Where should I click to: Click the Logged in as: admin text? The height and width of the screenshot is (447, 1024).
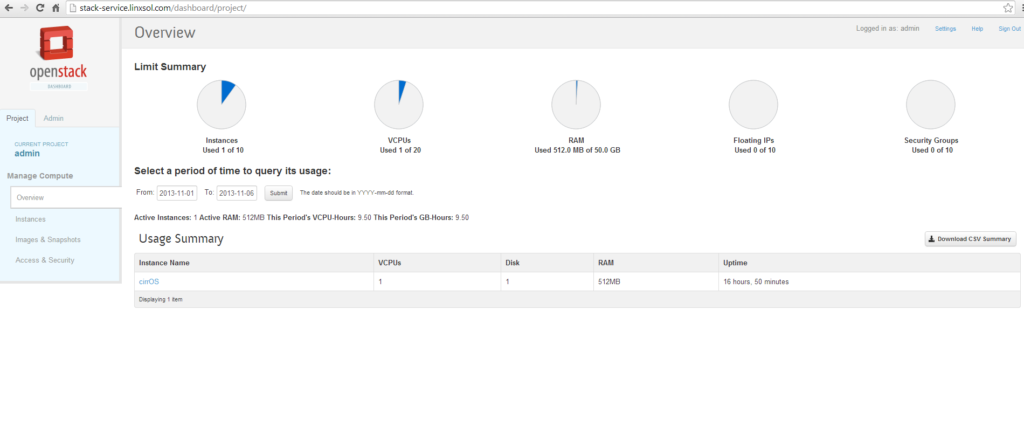tap(888, 29)
